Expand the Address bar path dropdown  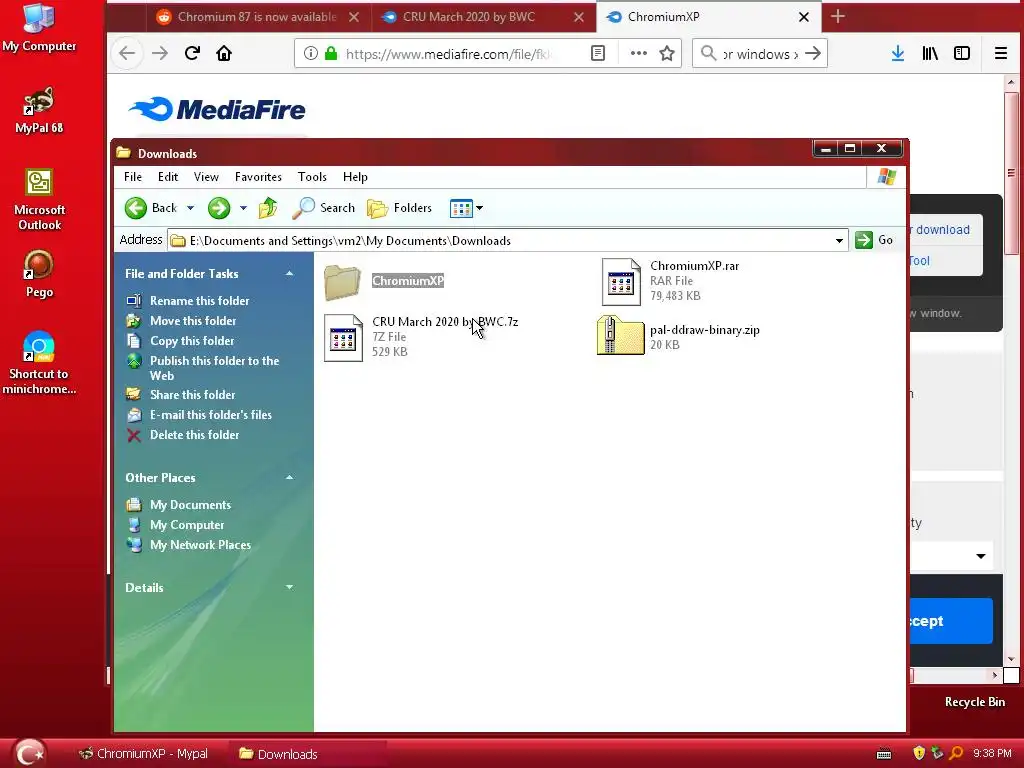point(839,241)
